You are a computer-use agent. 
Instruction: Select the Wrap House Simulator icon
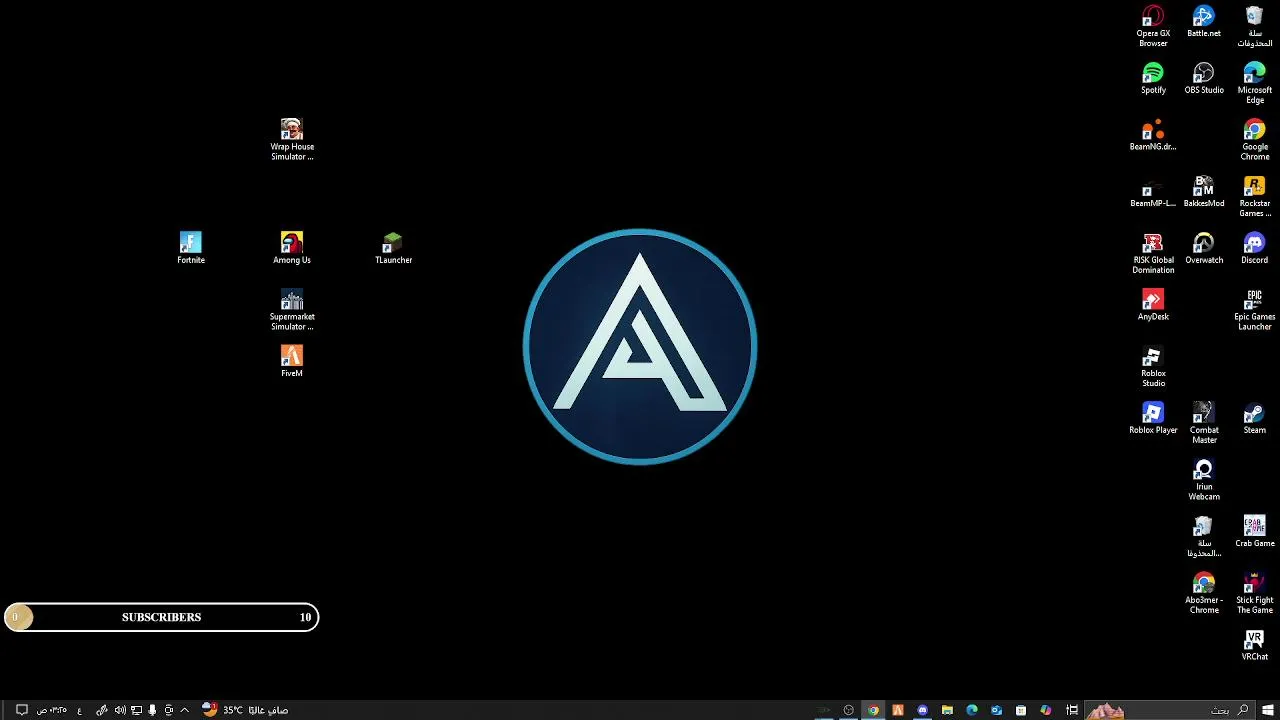(292, 140)
